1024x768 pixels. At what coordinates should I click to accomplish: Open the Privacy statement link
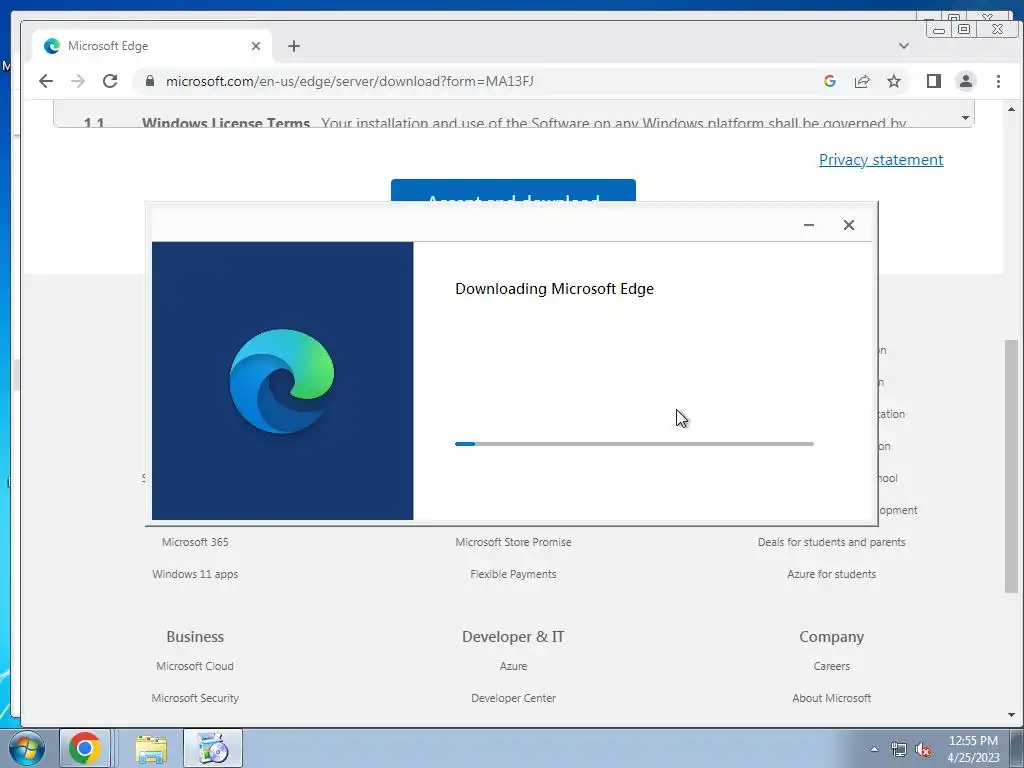(881, 159)
